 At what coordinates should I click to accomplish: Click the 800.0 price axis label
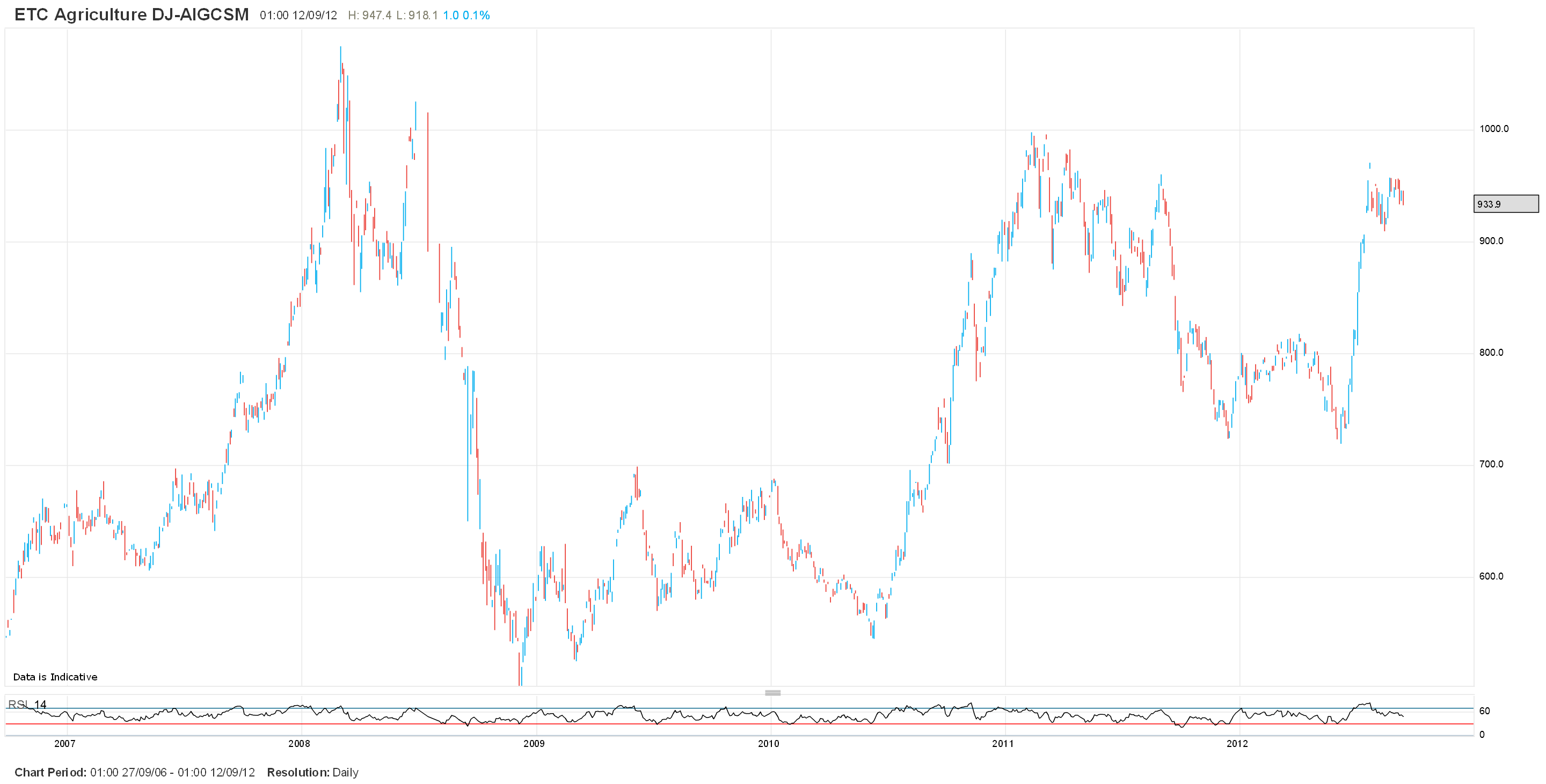[1491, 353]
